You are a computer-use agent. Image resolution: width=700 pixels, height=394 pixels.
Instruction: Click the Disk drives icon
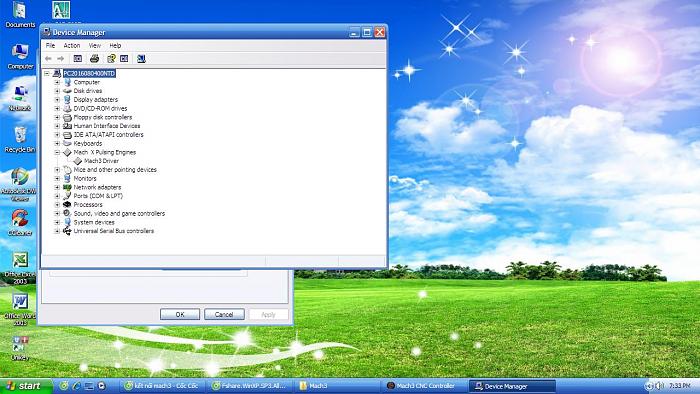click(67, 91)
